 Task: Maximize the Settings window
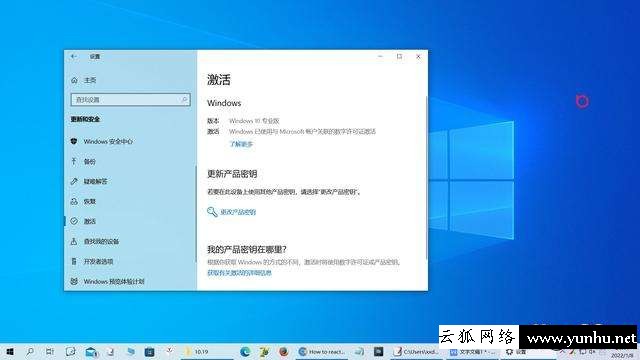(399, 56)
